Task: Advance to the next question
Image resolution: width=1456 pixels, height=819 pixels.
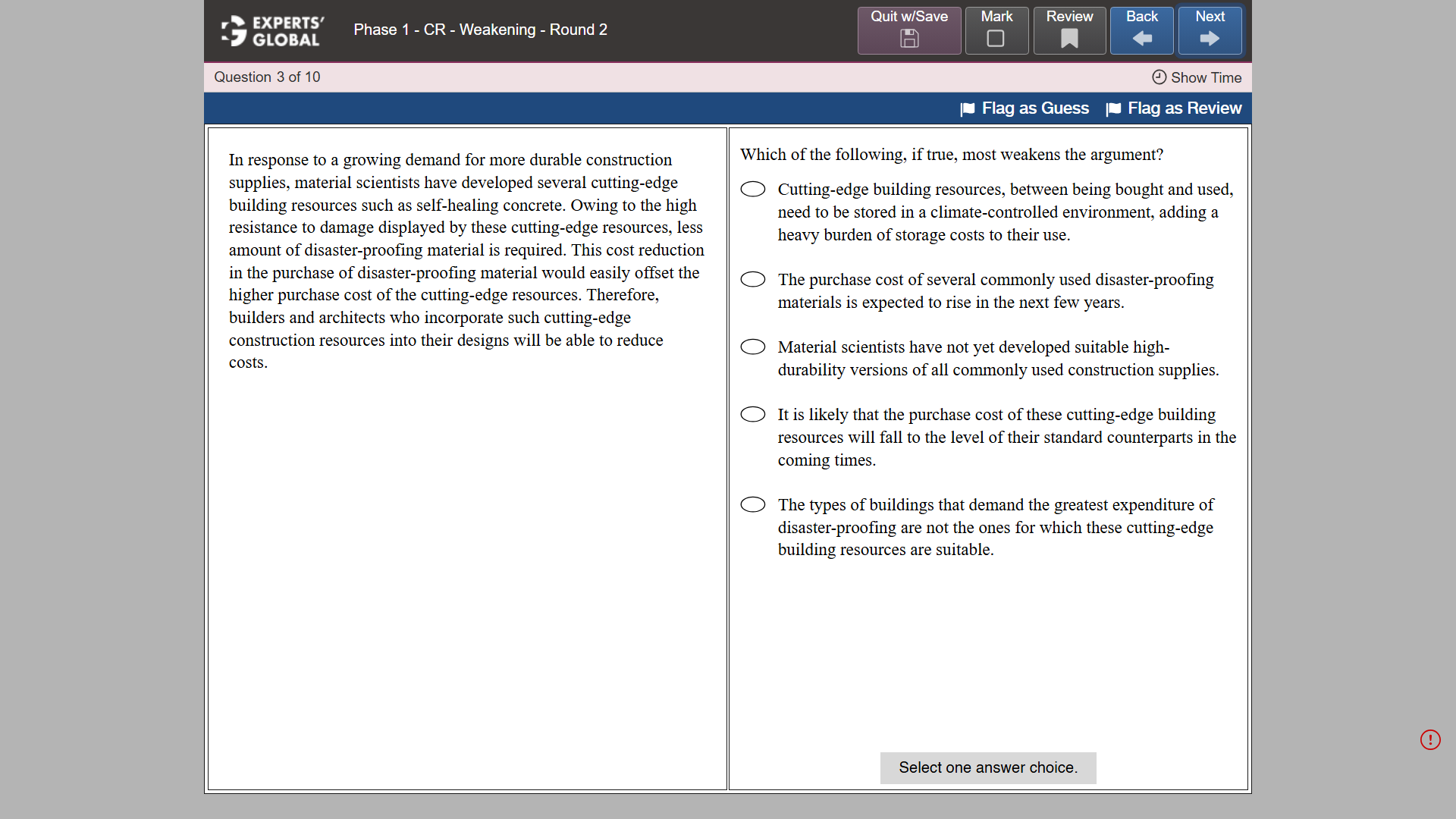Action: pyautogui.click(x=1209, y=30)
